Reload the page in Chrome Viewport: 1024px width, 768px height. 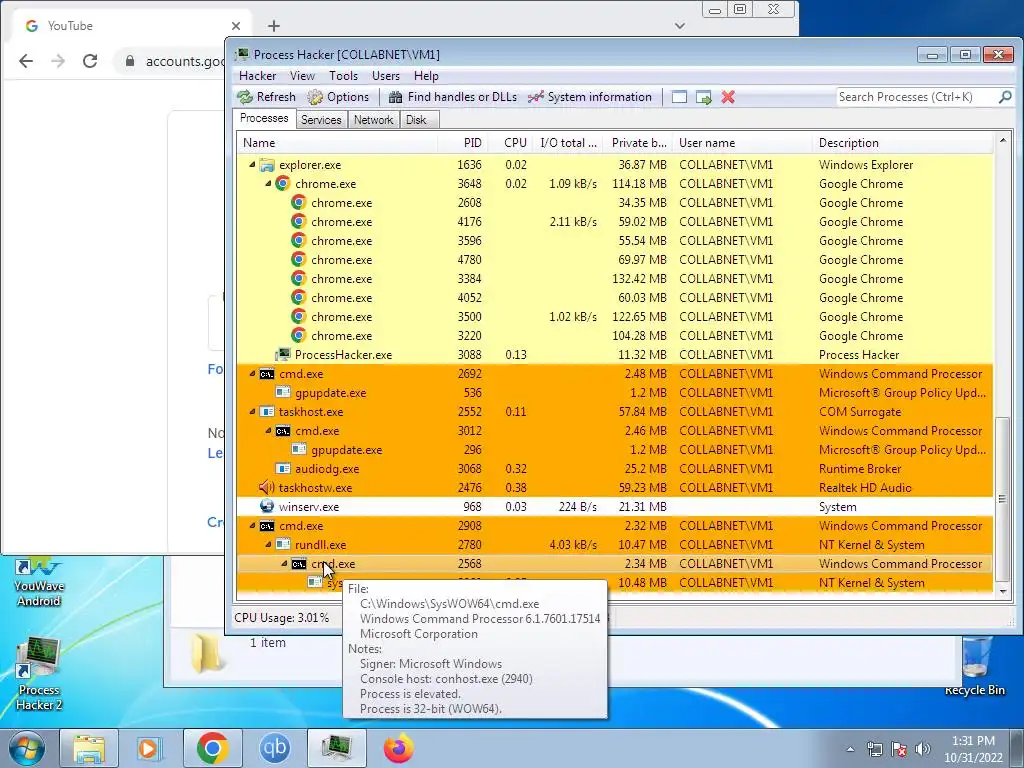90,61
